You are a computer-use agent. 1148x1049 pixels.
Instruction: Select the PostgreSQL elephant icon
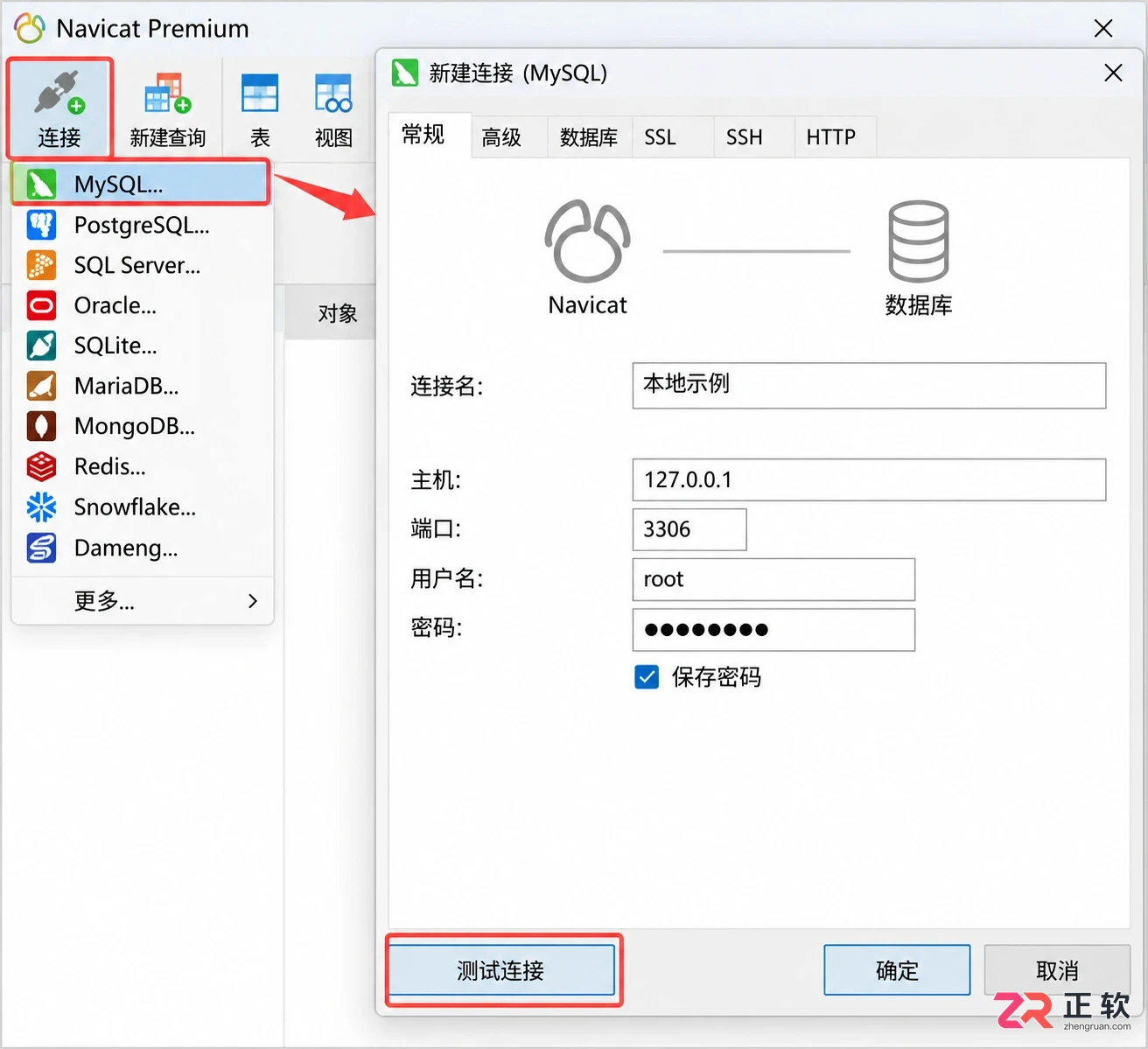41,225
